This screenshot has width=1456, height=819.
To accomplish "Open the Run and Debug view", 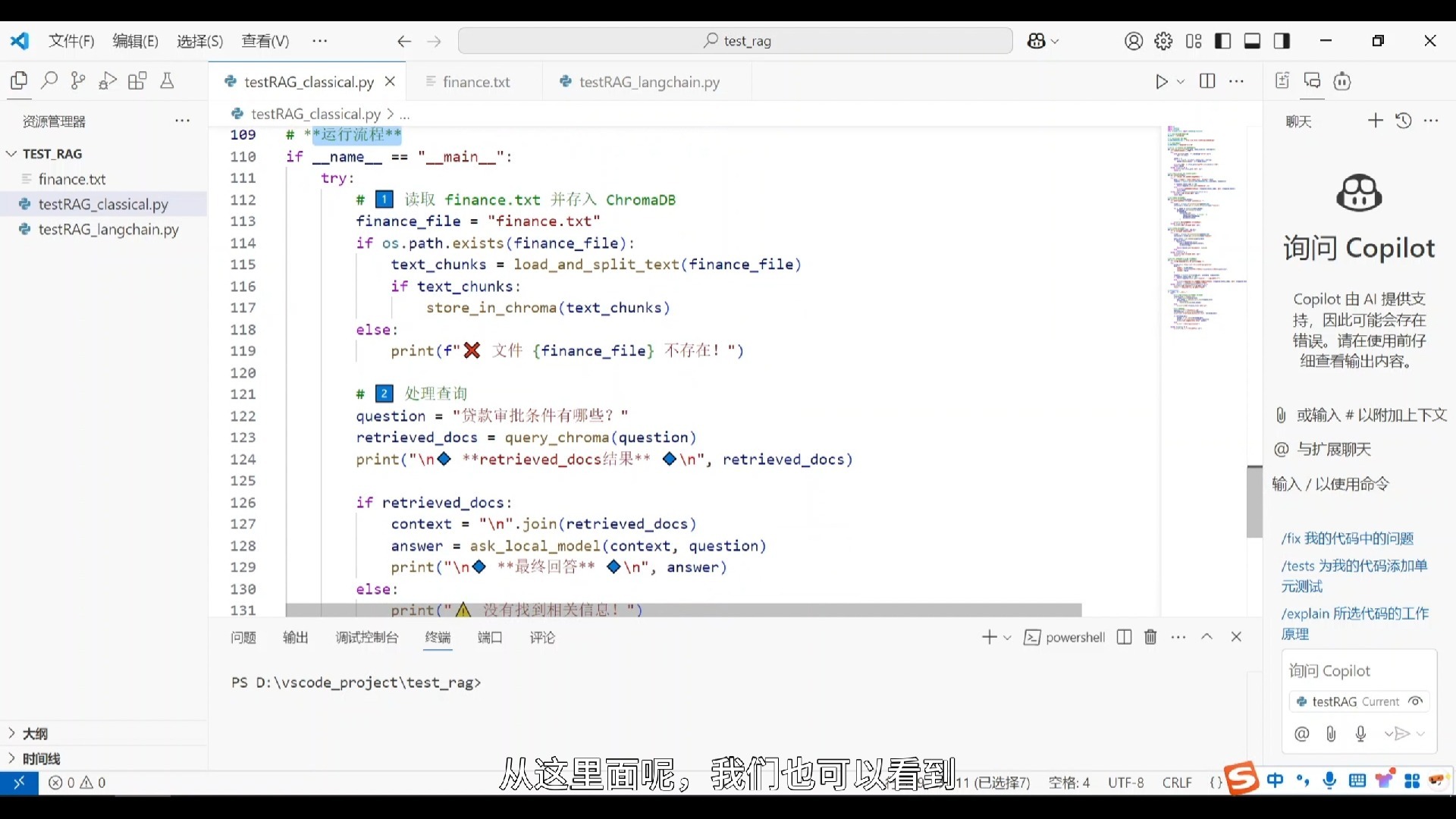I will [x=108, y=80].
